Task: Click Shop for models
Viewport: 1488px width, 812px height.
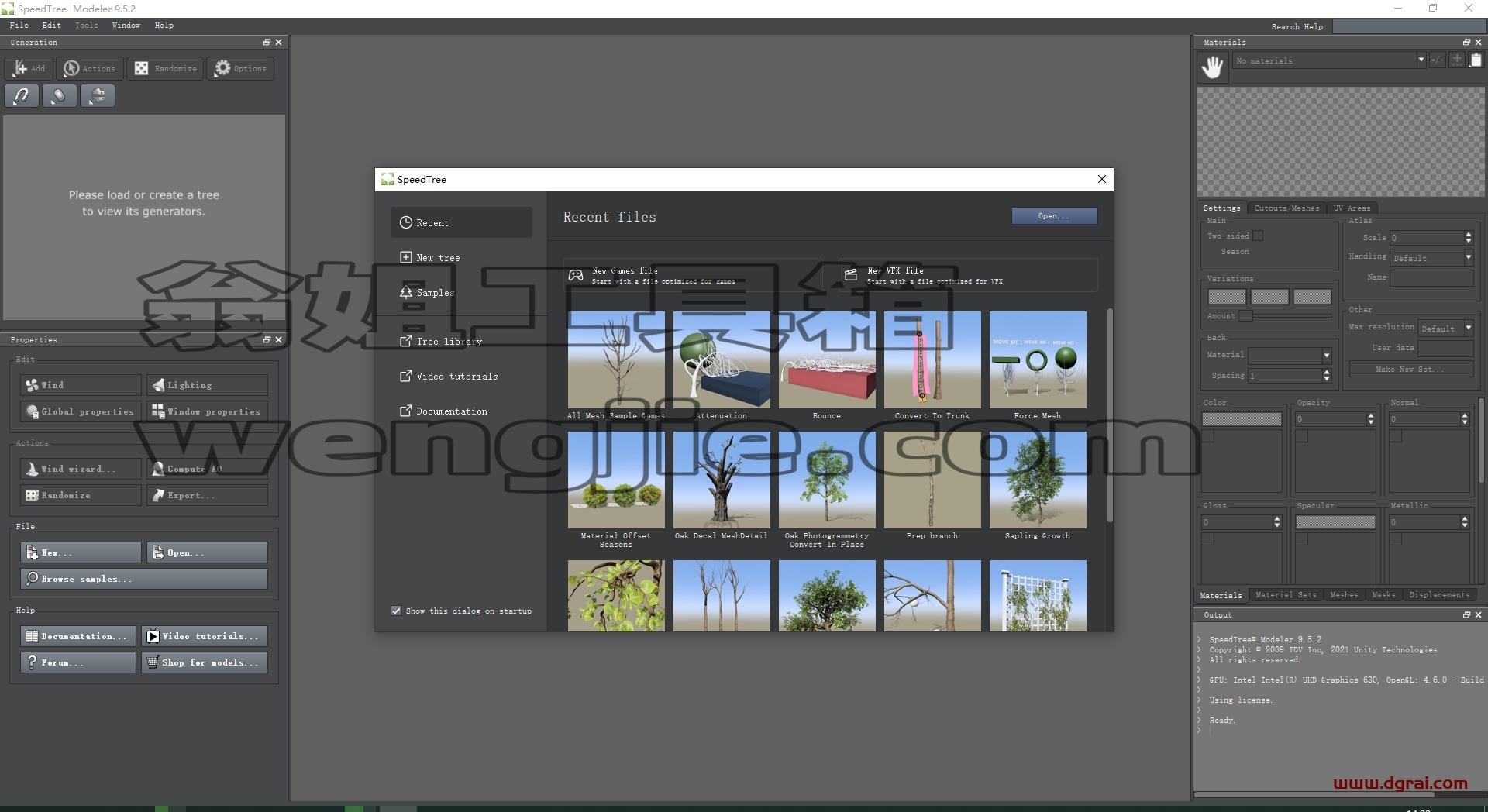Action: (205, 662)
